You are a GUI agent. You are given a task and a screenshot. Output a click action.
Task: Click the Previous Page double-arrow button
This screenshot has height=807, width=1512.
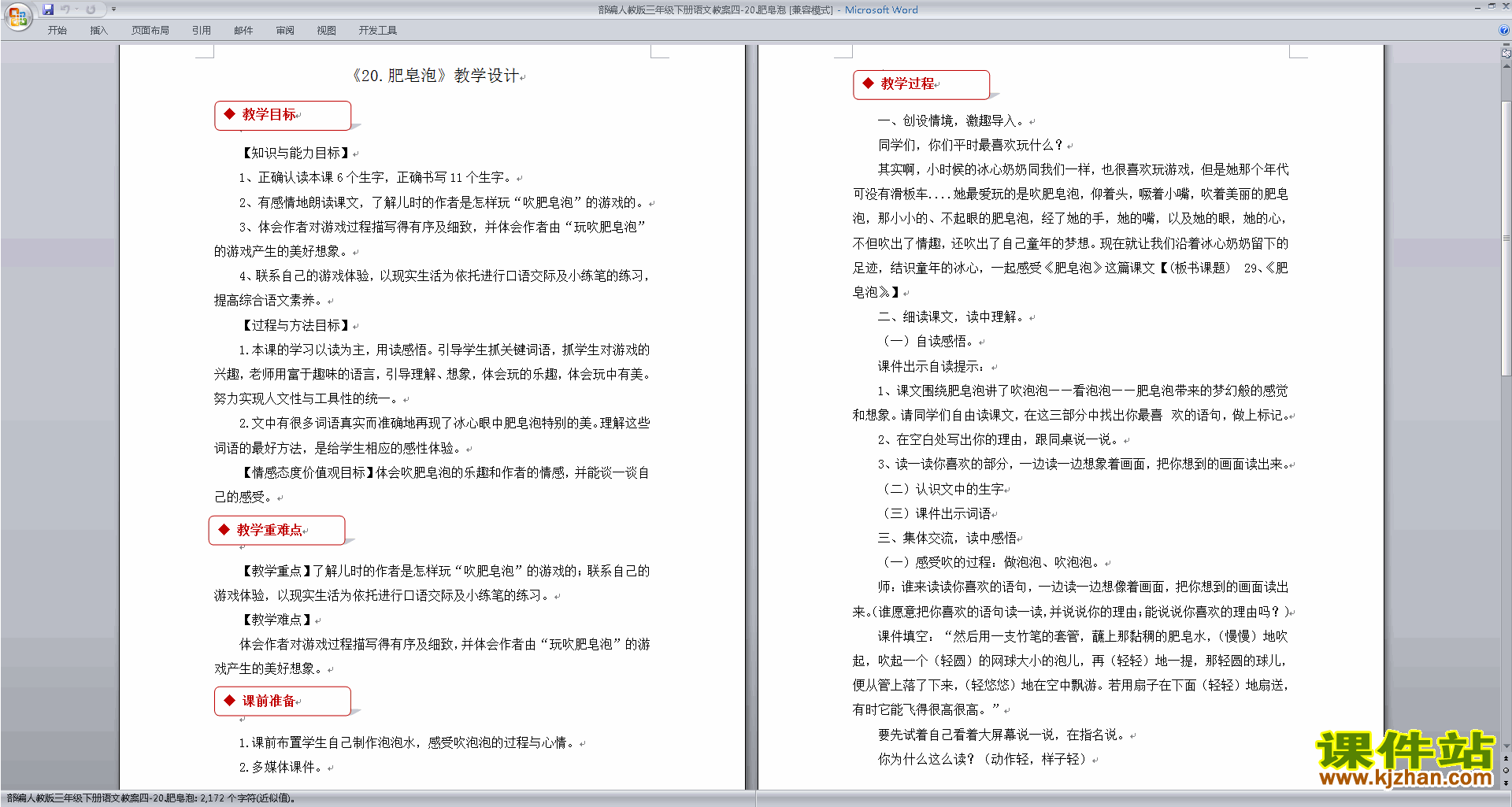[1506, 758]
